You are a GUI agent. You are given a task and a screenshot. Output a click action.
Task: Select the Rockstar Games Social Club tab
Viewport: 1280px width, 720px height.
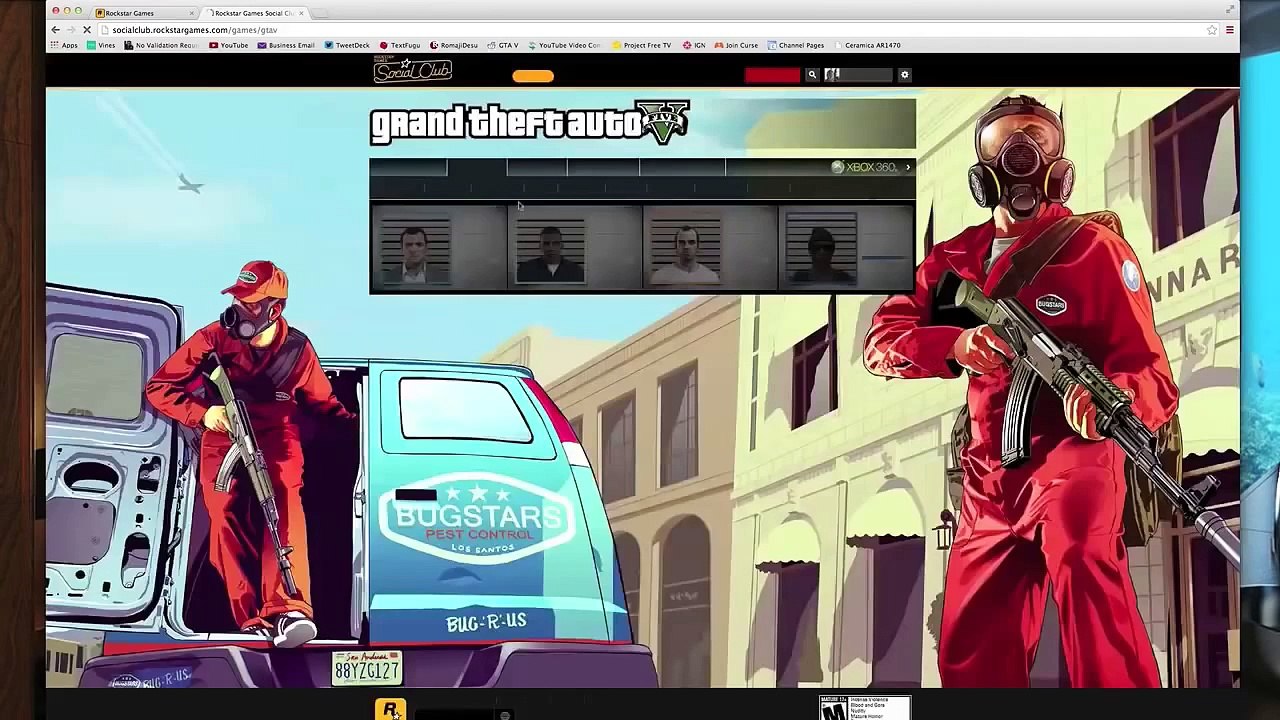(x=254, y=13)
